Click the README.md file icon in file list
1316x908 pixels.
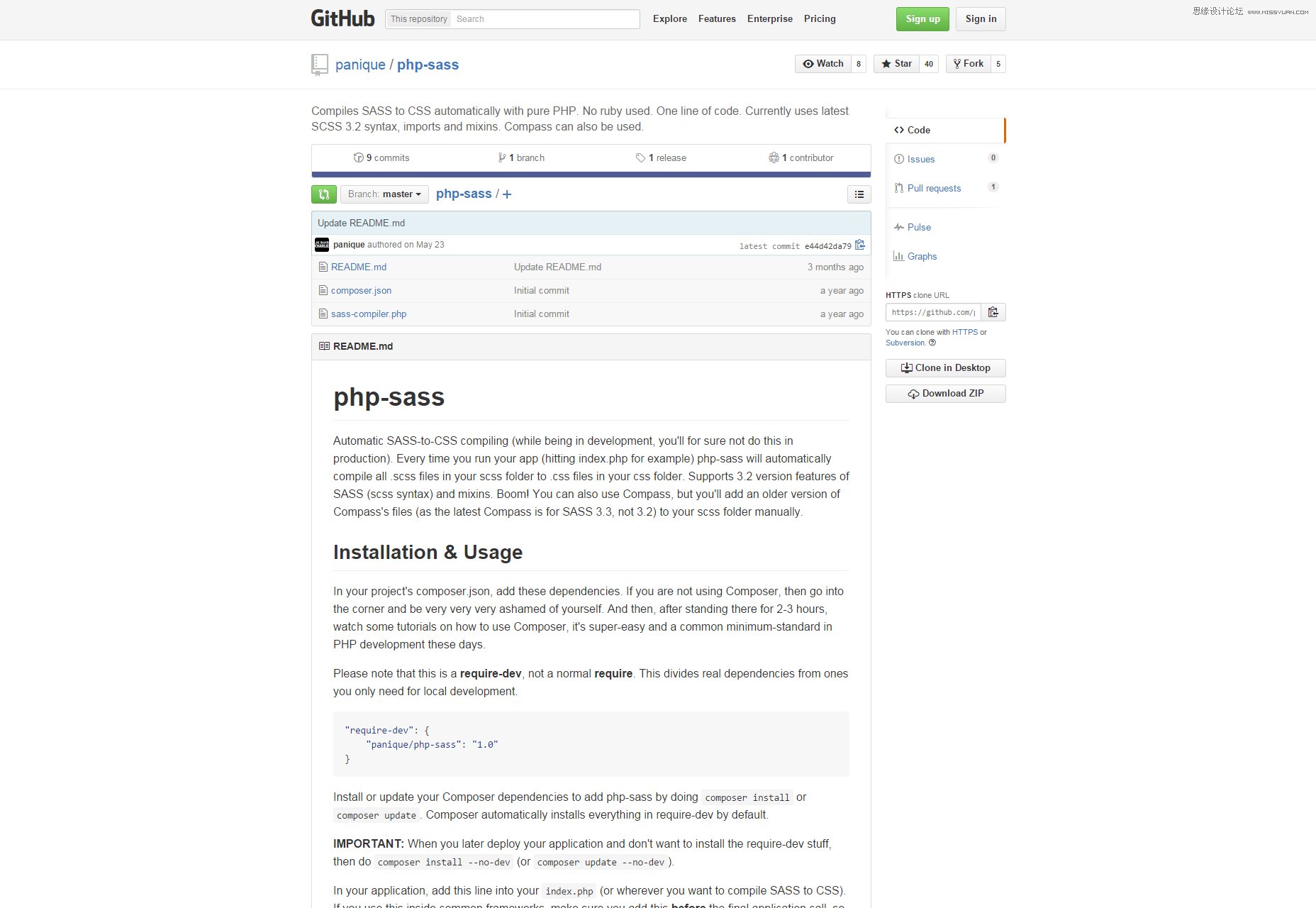323,267
